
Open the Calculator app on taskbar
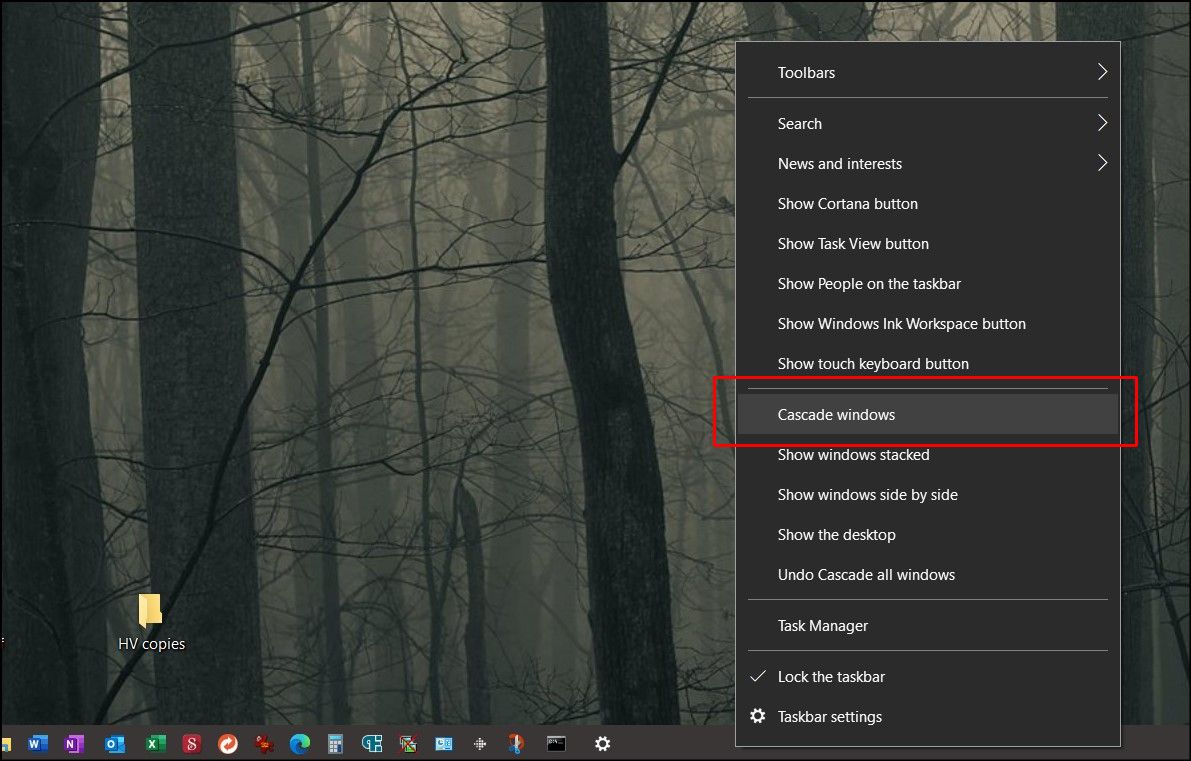pos(335,744)
